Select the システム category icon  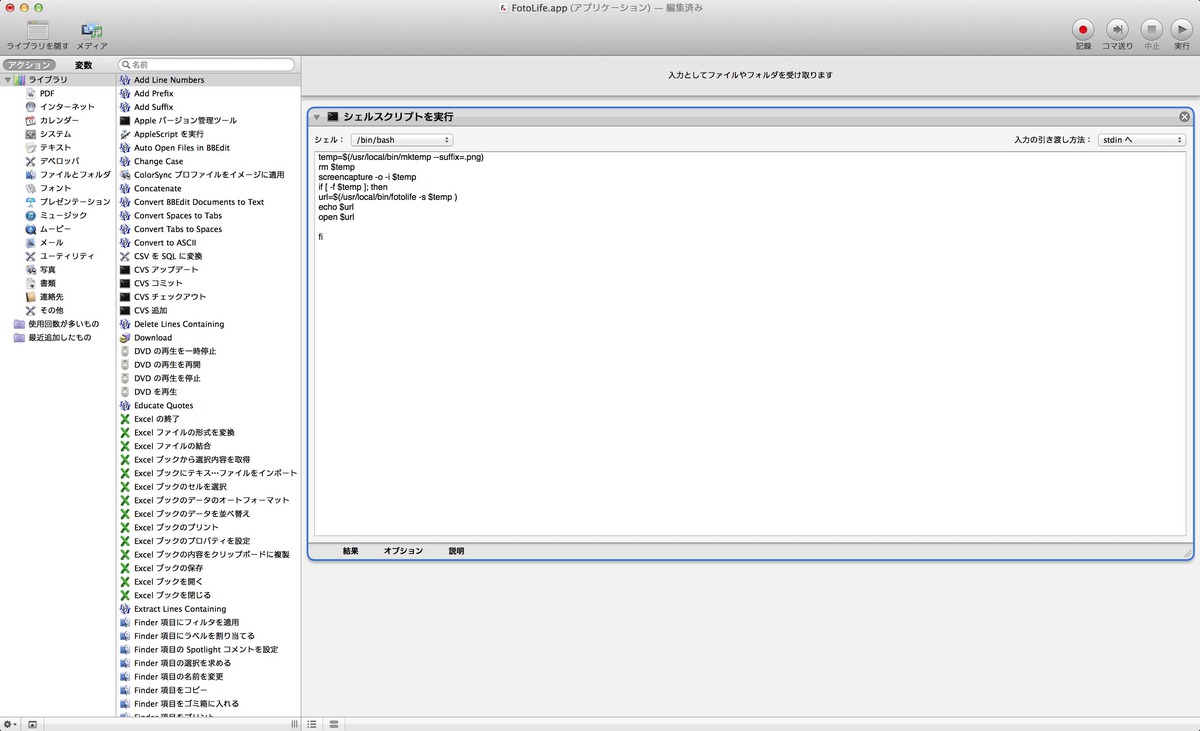point(31,133)
